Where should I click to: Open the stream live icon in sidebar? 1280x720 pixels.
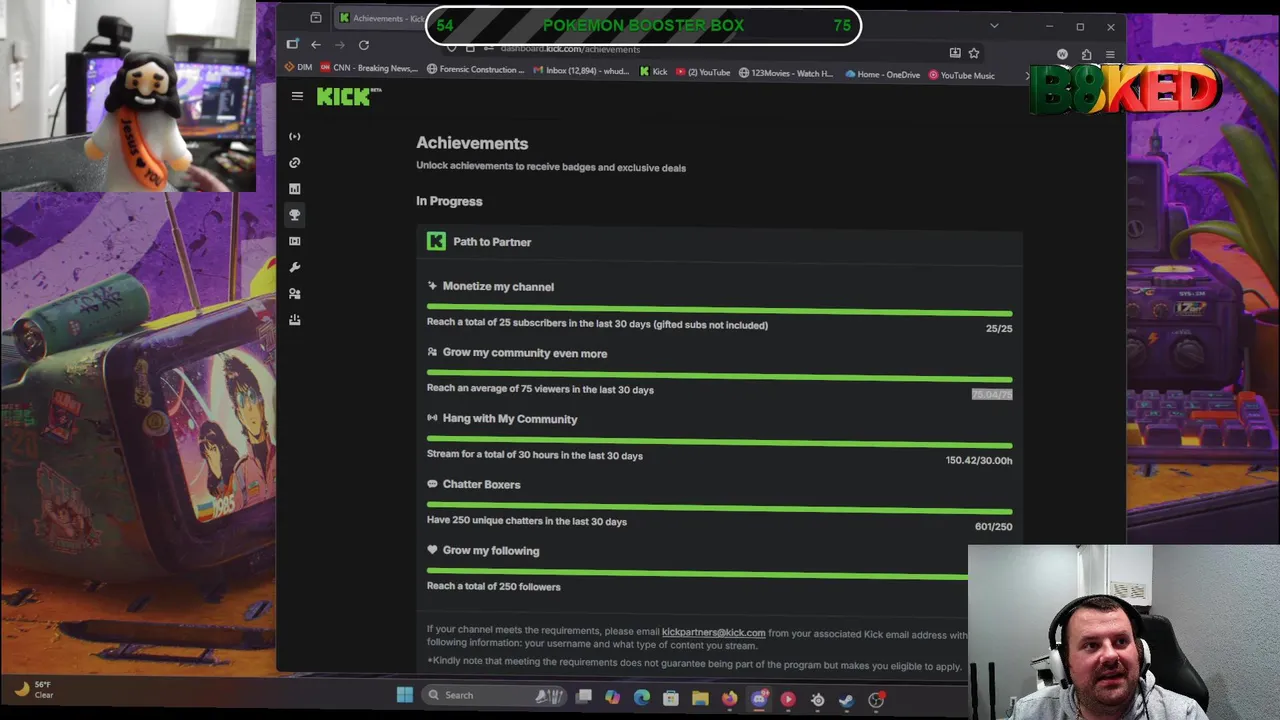pyautogui.click(x=294, y=136)
